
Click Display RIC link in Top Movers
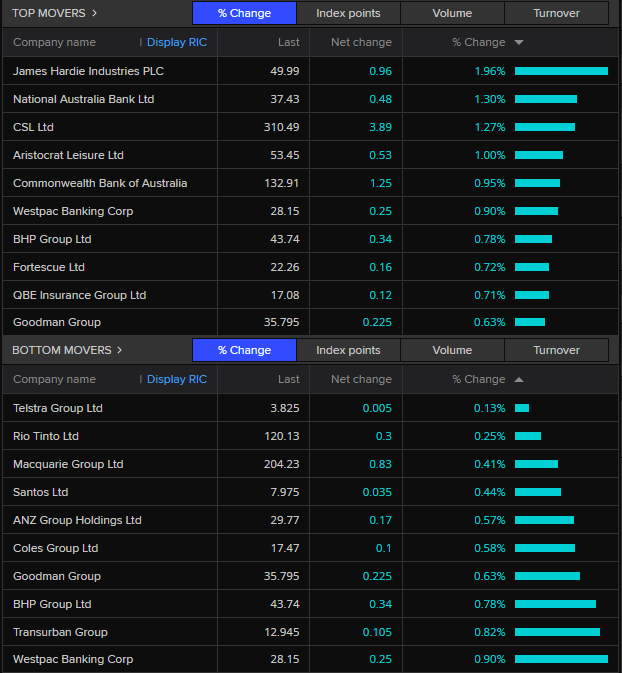(177, 42)
